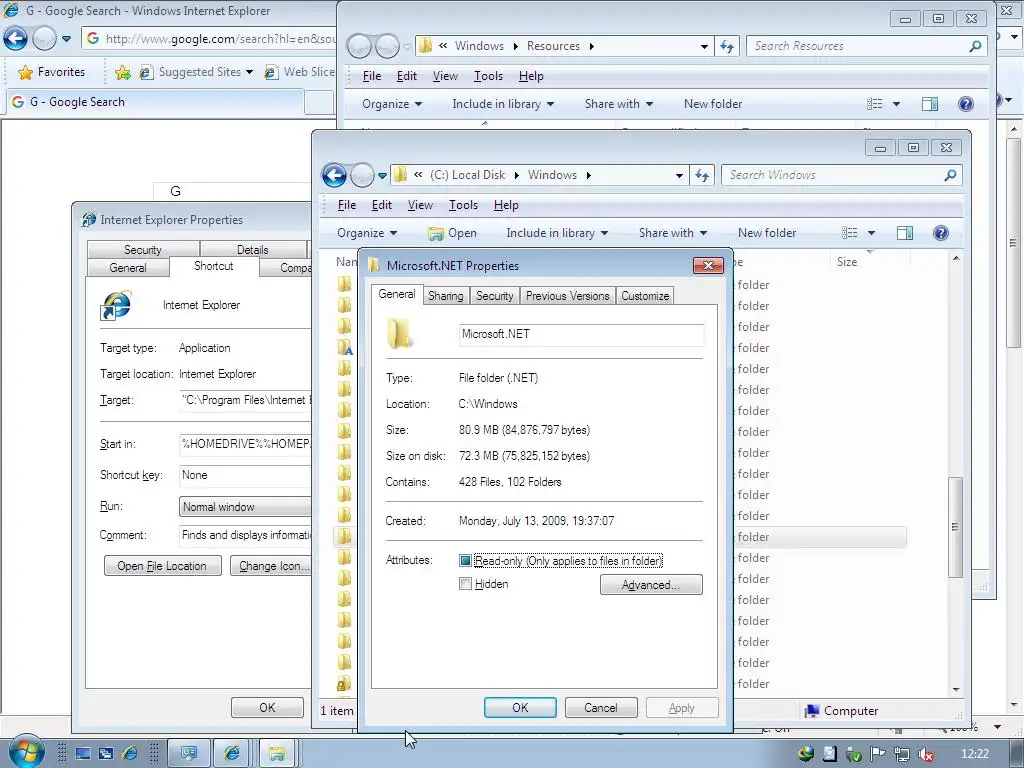Click G - Google Search browser tab
Screen dimensions: 1024x768
(153, 103)
